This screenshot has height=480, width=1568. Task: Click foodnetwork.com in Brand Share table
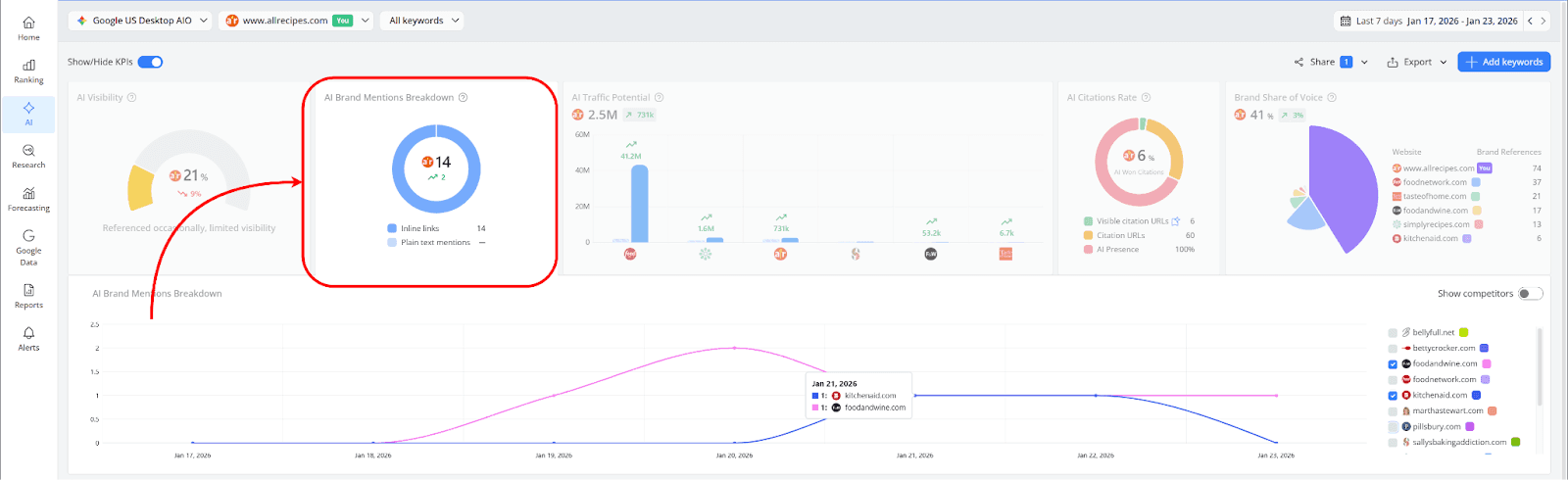pyautogui.click(x=1435, y=182)
